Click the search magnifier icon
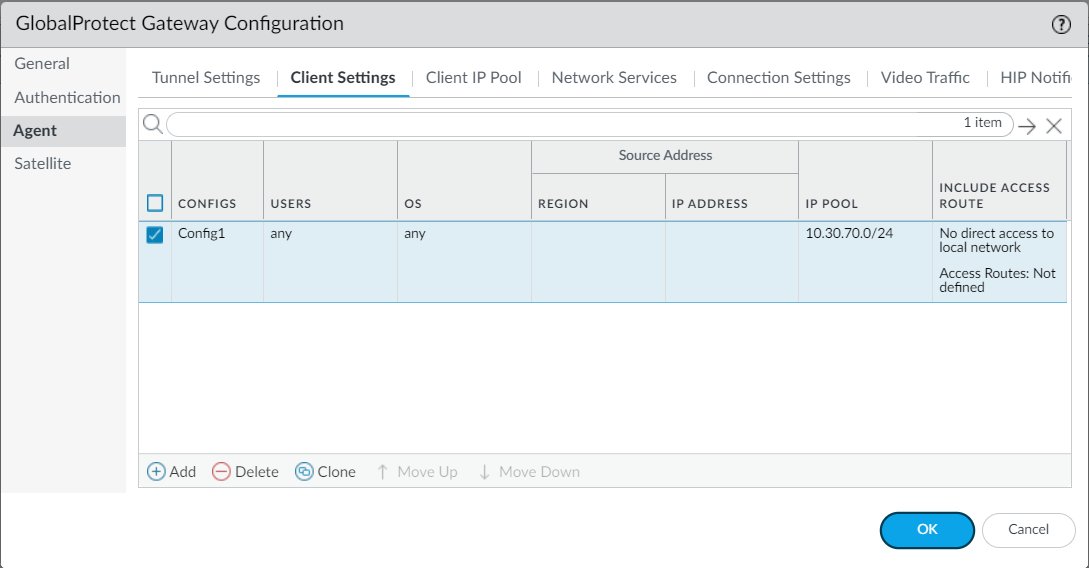 pos(152,124)
